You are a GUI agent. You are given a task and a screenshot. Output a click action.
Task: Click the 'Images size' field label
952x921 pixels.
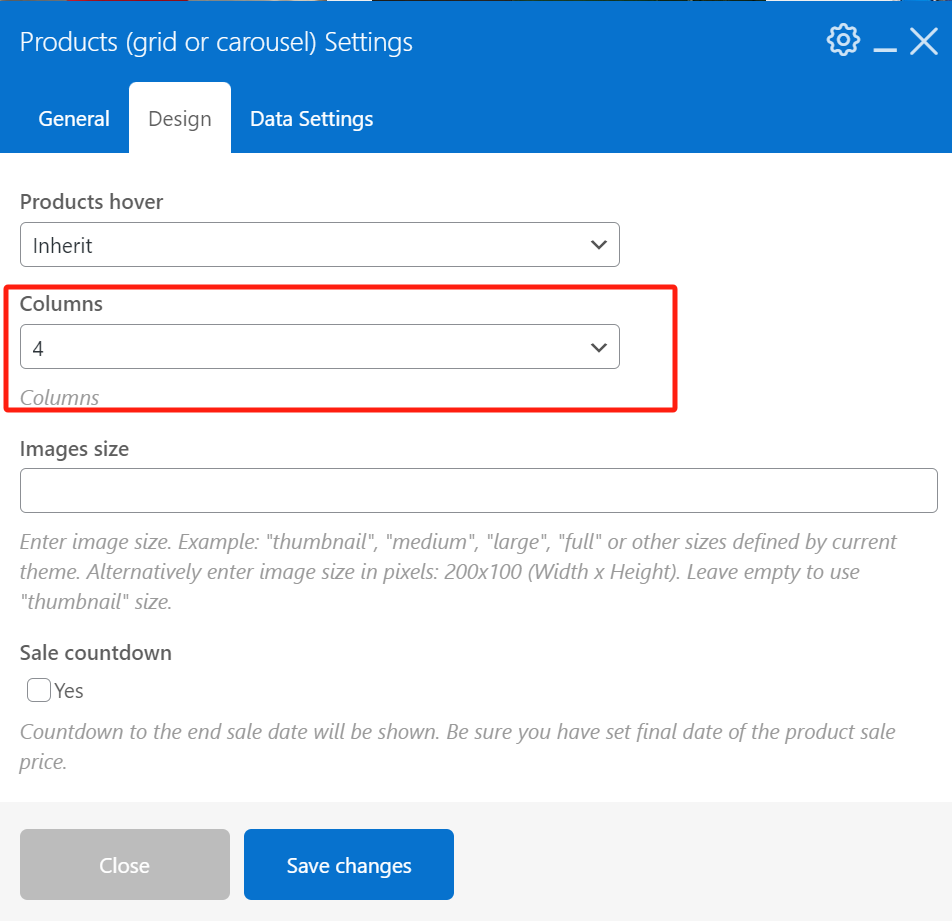74,449
